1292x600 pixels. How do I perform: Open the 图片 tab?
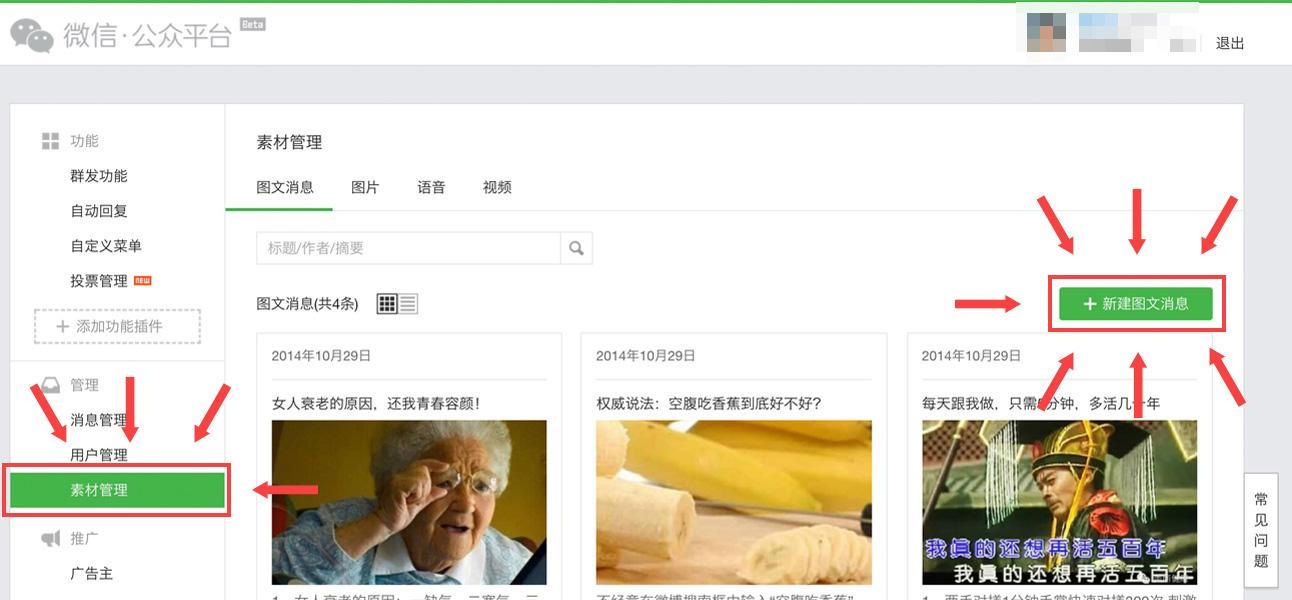coord(365,187)
